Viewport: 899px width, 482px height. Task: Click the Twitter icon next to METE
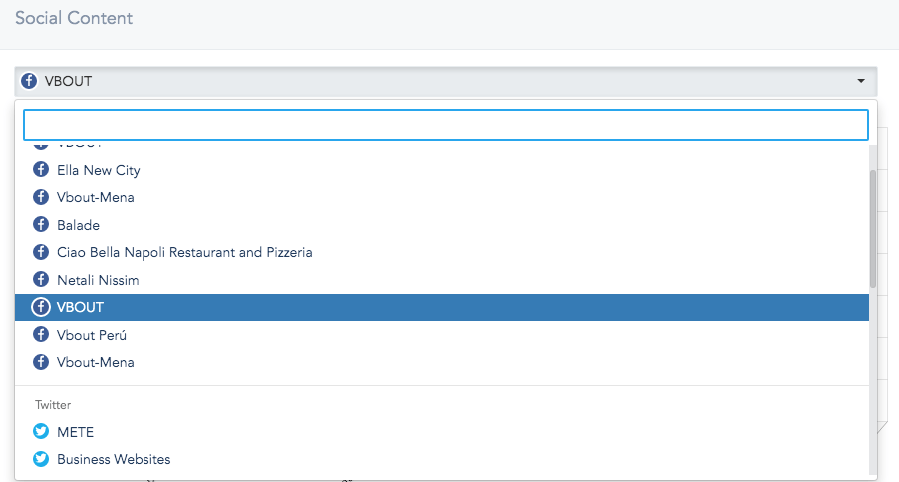41,432
